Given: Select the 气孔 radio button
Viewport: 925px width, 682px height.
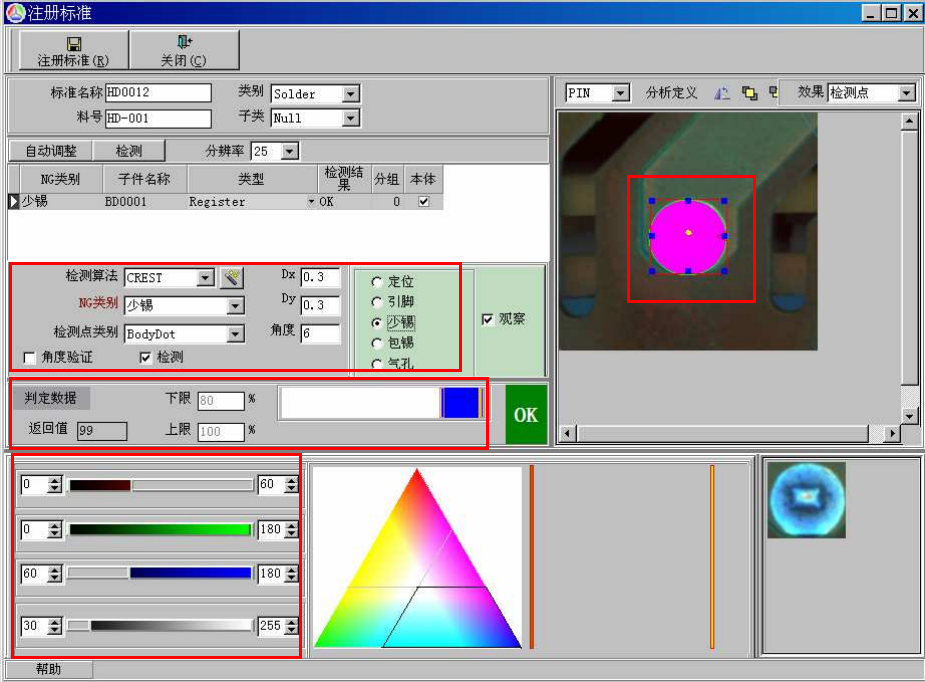Looking at the screenshot, I should pos(376,363).
